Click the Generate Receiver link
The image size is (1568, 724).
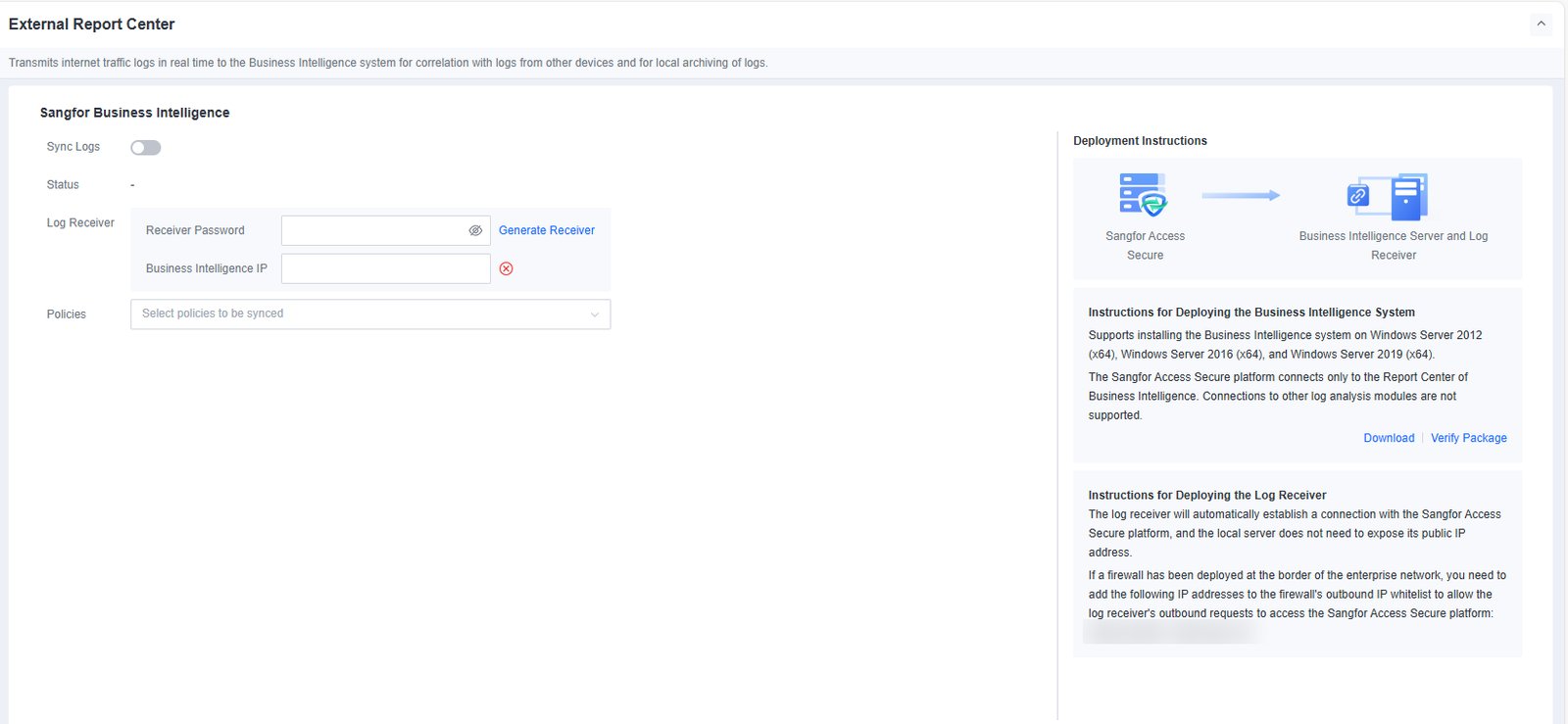point(547,230)
